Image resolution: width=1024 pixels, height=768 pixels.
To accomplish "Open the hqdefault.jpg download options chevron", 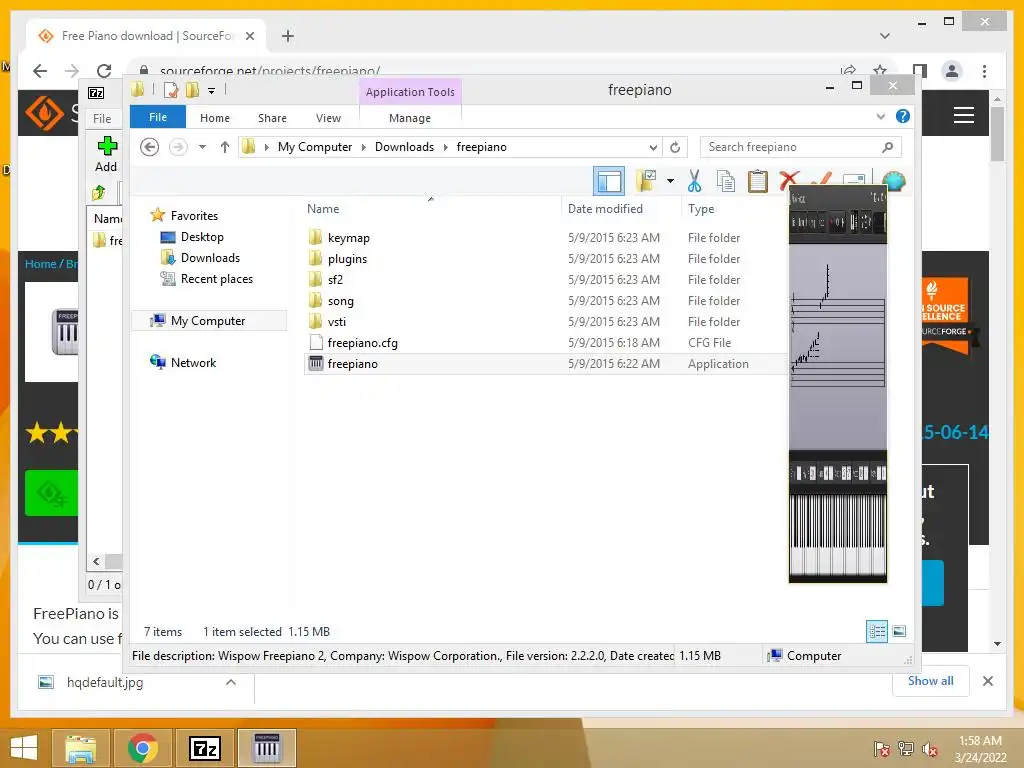I will tap(231, 682).
